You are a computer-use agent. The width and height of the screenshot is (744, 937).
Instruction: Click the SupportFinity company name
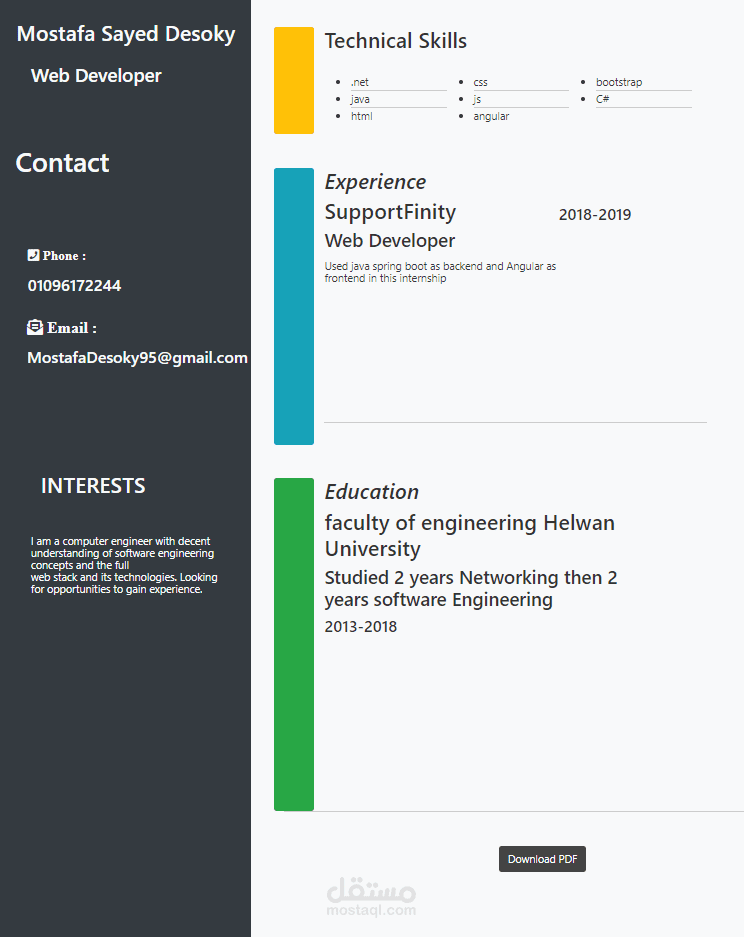390,212
